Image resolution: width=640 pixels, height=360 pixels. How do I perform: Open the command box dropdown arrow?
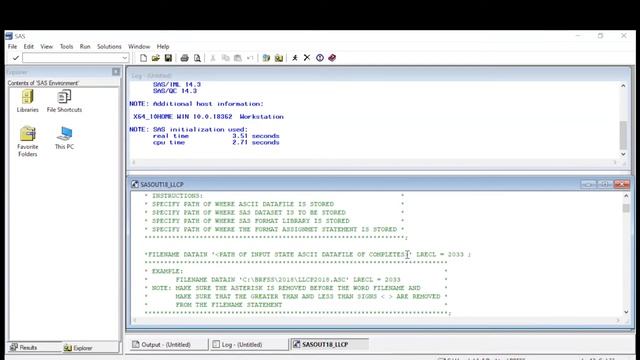pos(124,58)
